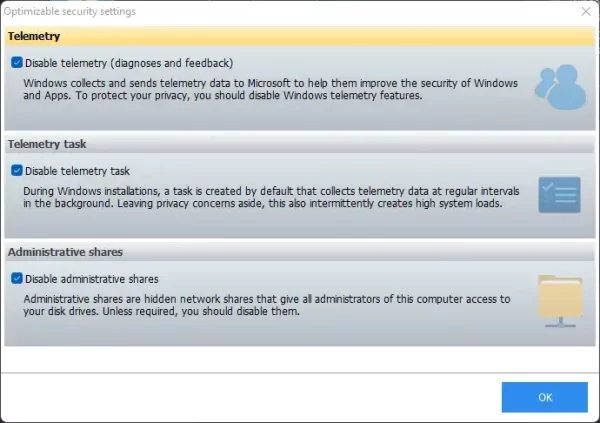Screen dimensions: 600x423
Task: Click the 'Disable telemetry (diagnoses and feedback)' label
Action: 129,63
